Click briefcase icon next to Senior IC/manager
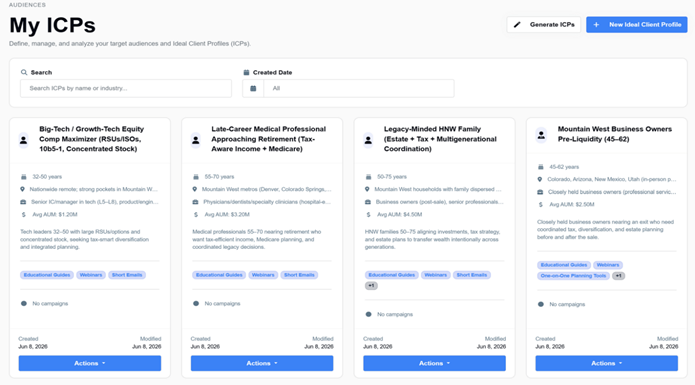Screen dimensions: 695x385 coord(23,202)
